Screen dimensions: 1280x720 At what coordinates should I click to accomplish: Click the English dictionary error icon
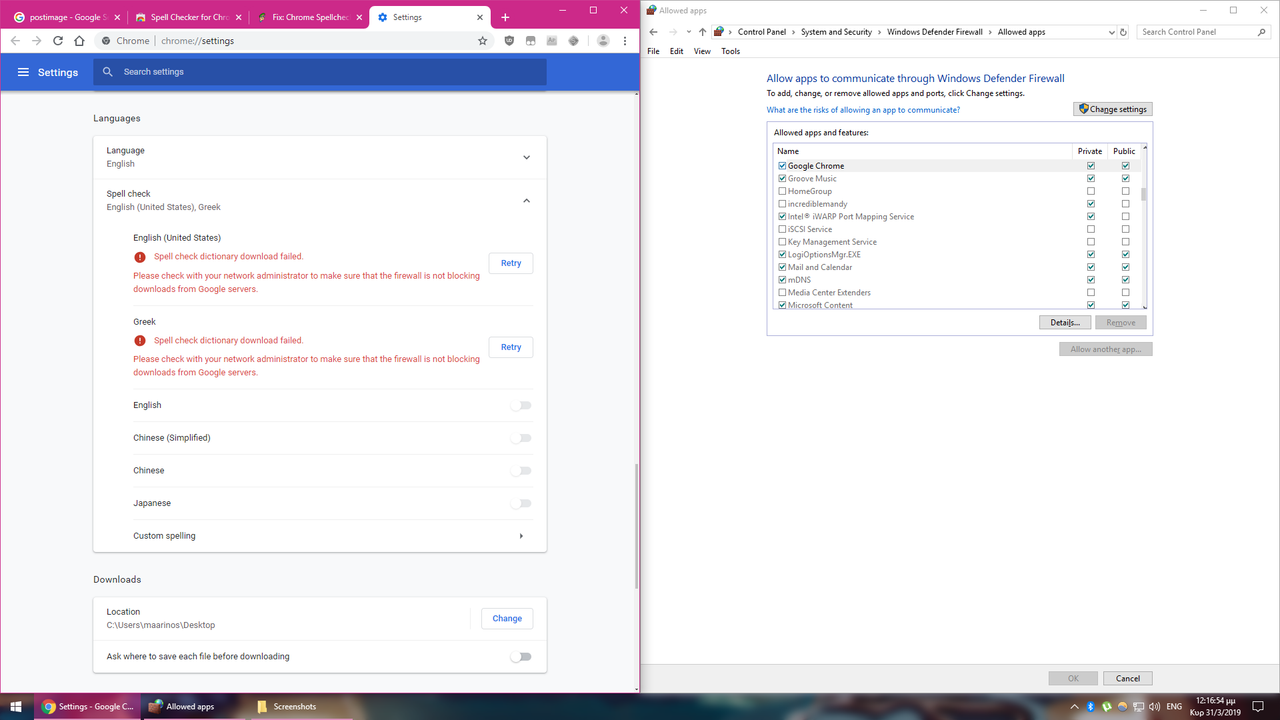pos(140,257)
